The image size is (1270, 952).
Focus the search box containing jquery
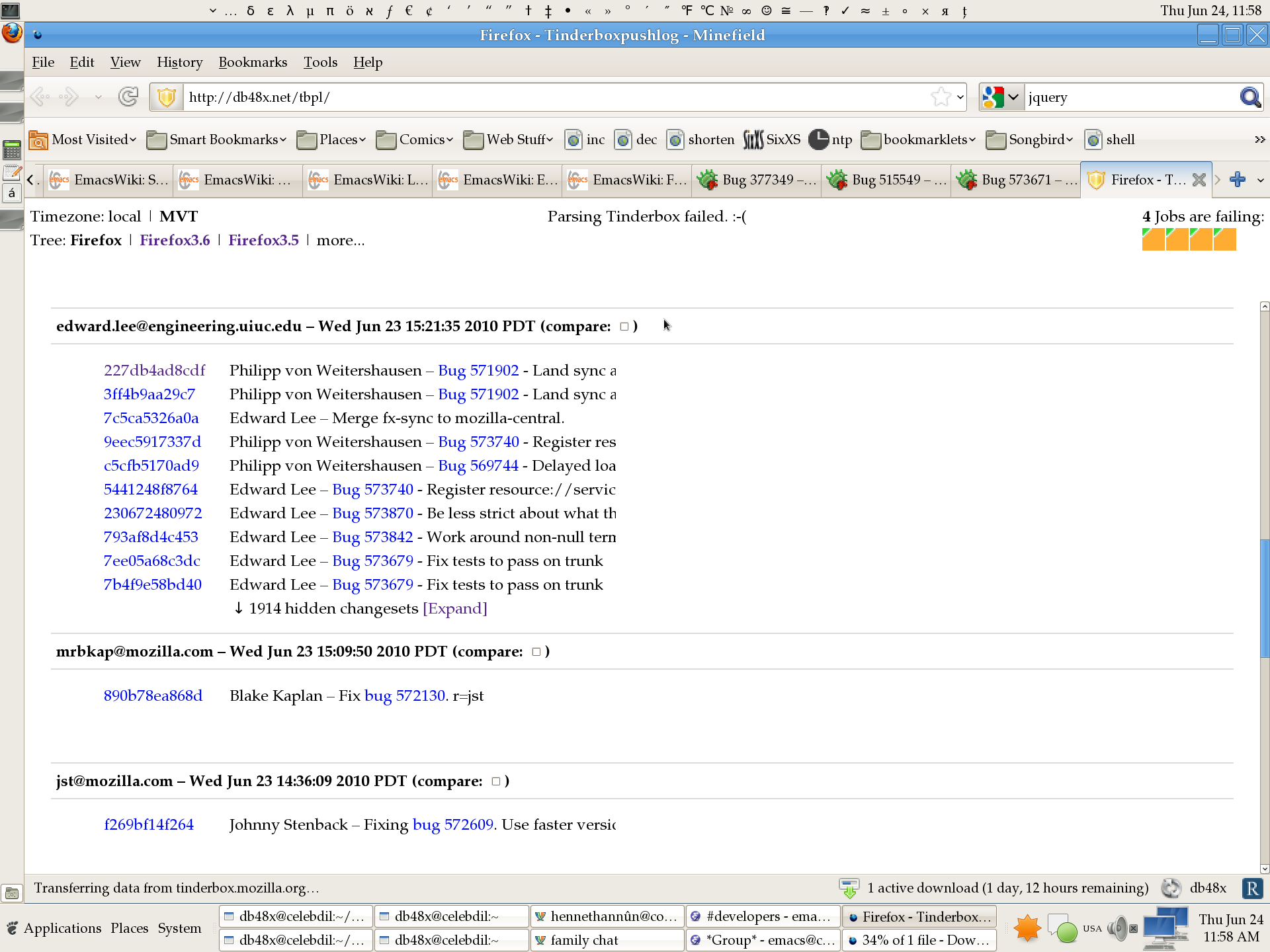[x=1131, y=97]
